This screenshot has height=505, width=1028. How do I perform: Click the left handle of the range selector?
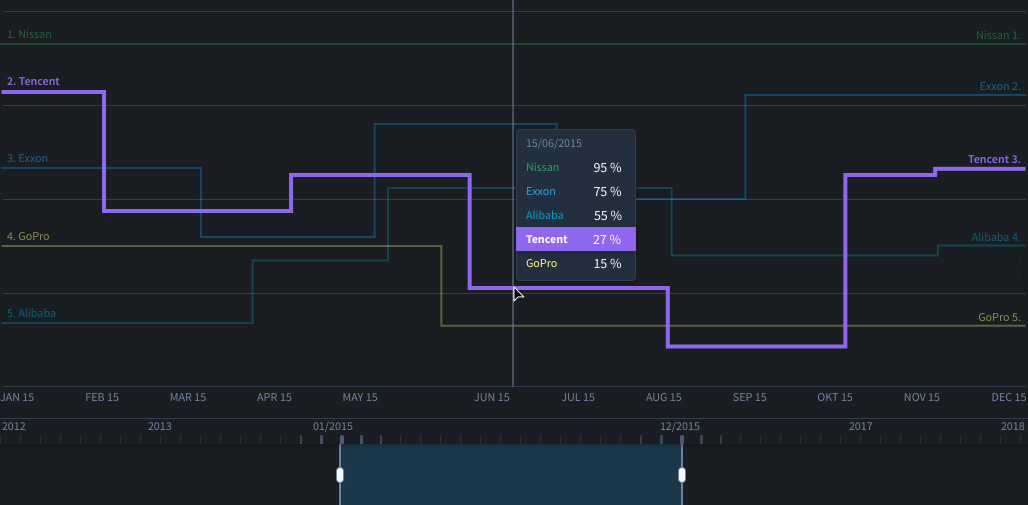point(340,475)
